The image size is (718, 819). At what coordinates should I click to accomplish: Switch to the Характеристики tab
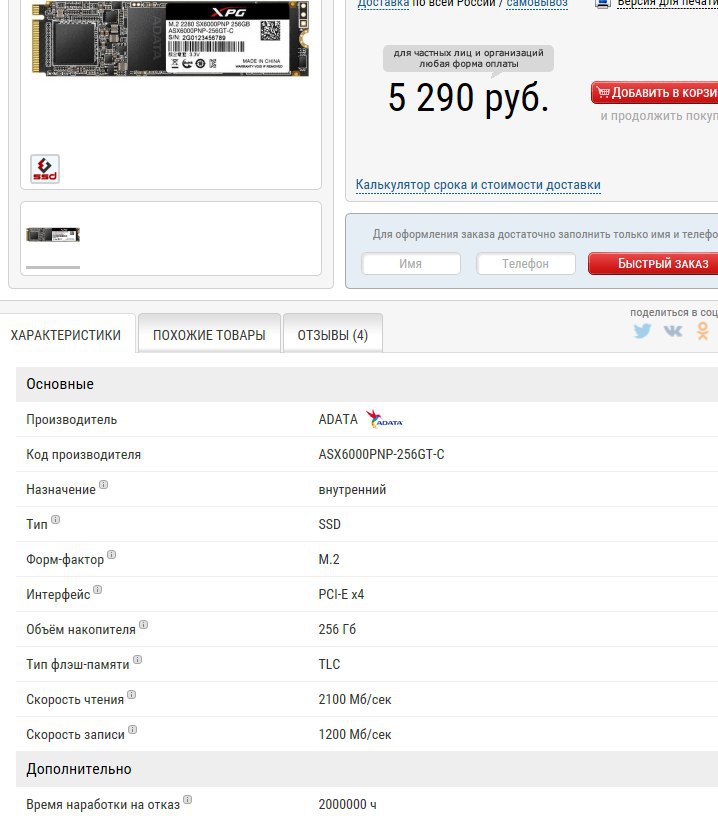66,335
